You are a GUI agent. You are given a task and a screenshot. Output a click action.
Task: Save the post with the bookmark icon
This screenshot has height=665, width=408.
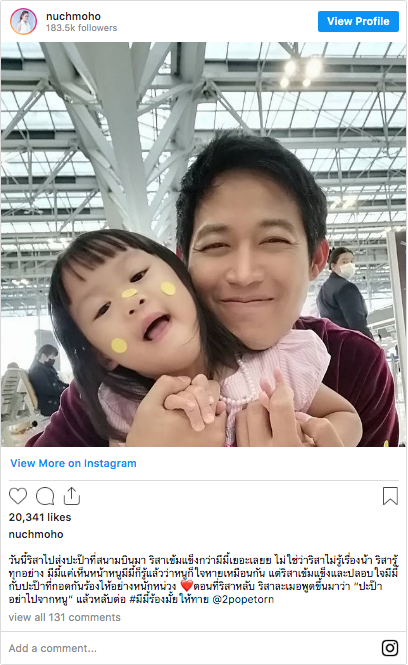390,496
